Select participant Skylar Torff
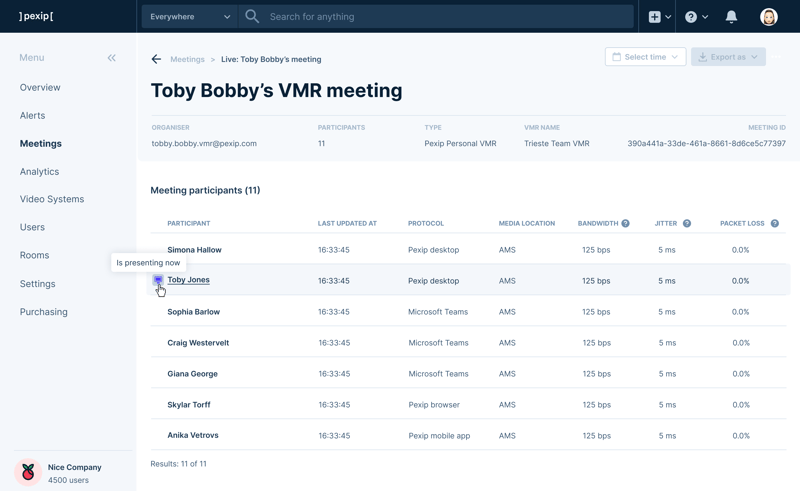Screen dimensions: 800x491 (x=189, y=405)
